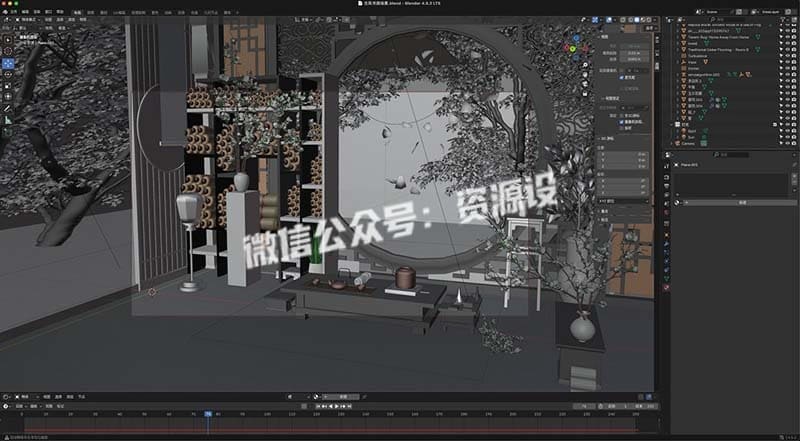This screenshot has height=441, width=800.
Task: Select the Scale tool
Action: pyautogui.click(x=8, y=86)
